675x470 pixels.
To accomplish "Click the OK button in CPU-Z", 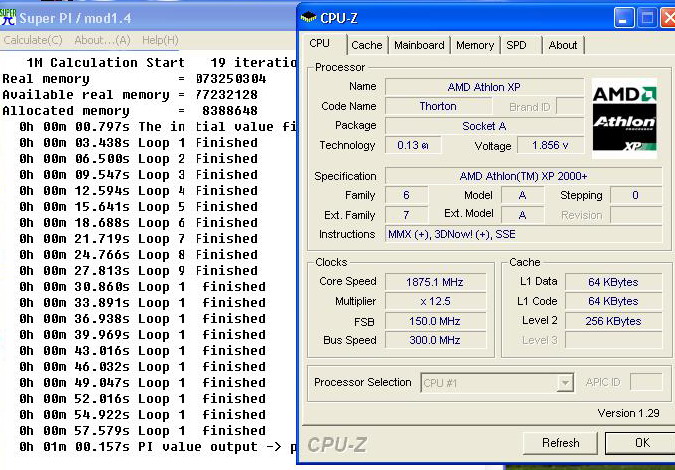I will (641, 443).
